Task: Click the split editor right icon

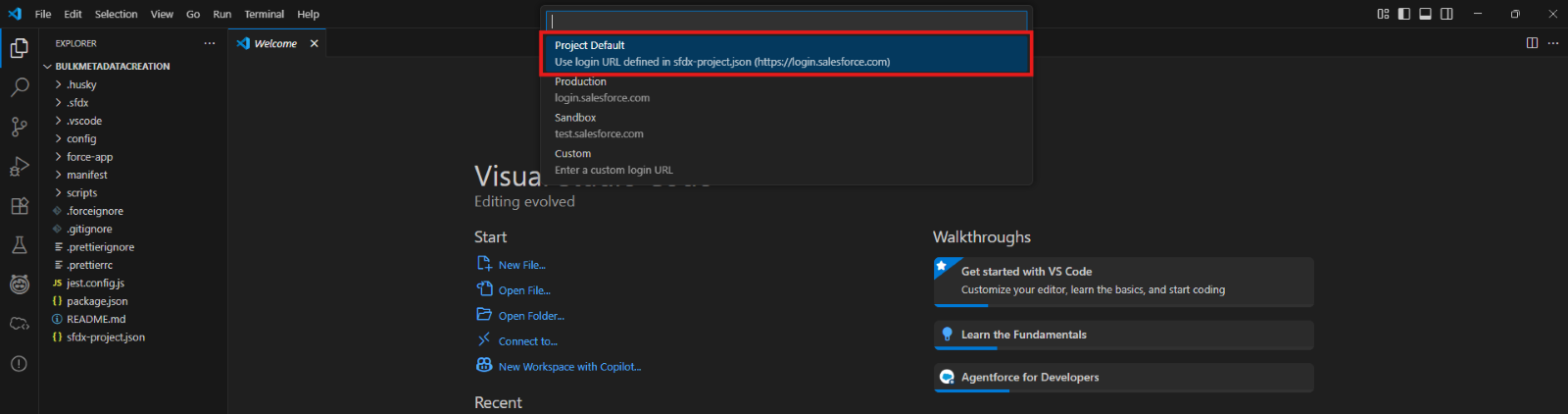Action: [x=1532, y=43]
